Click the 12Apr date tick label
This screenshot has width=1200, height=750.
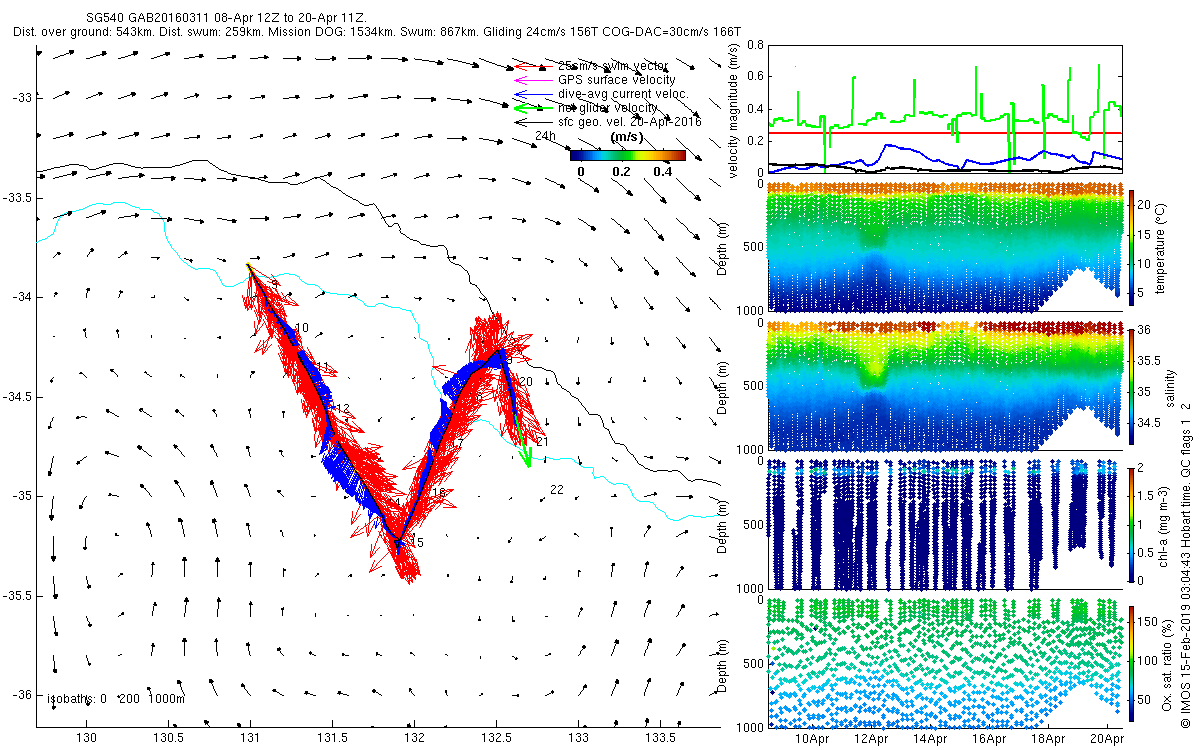click(873, 739)
